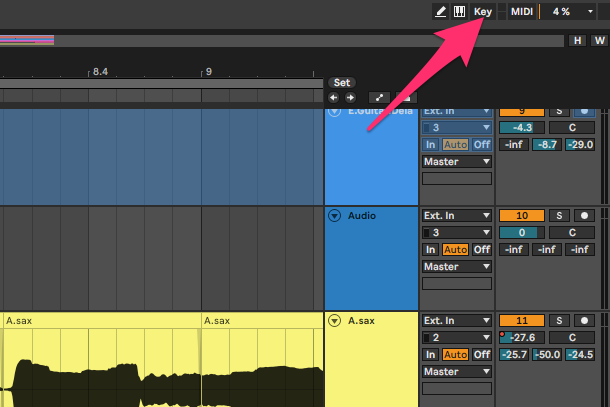Solo the A.sax track

tap(560, 320)
